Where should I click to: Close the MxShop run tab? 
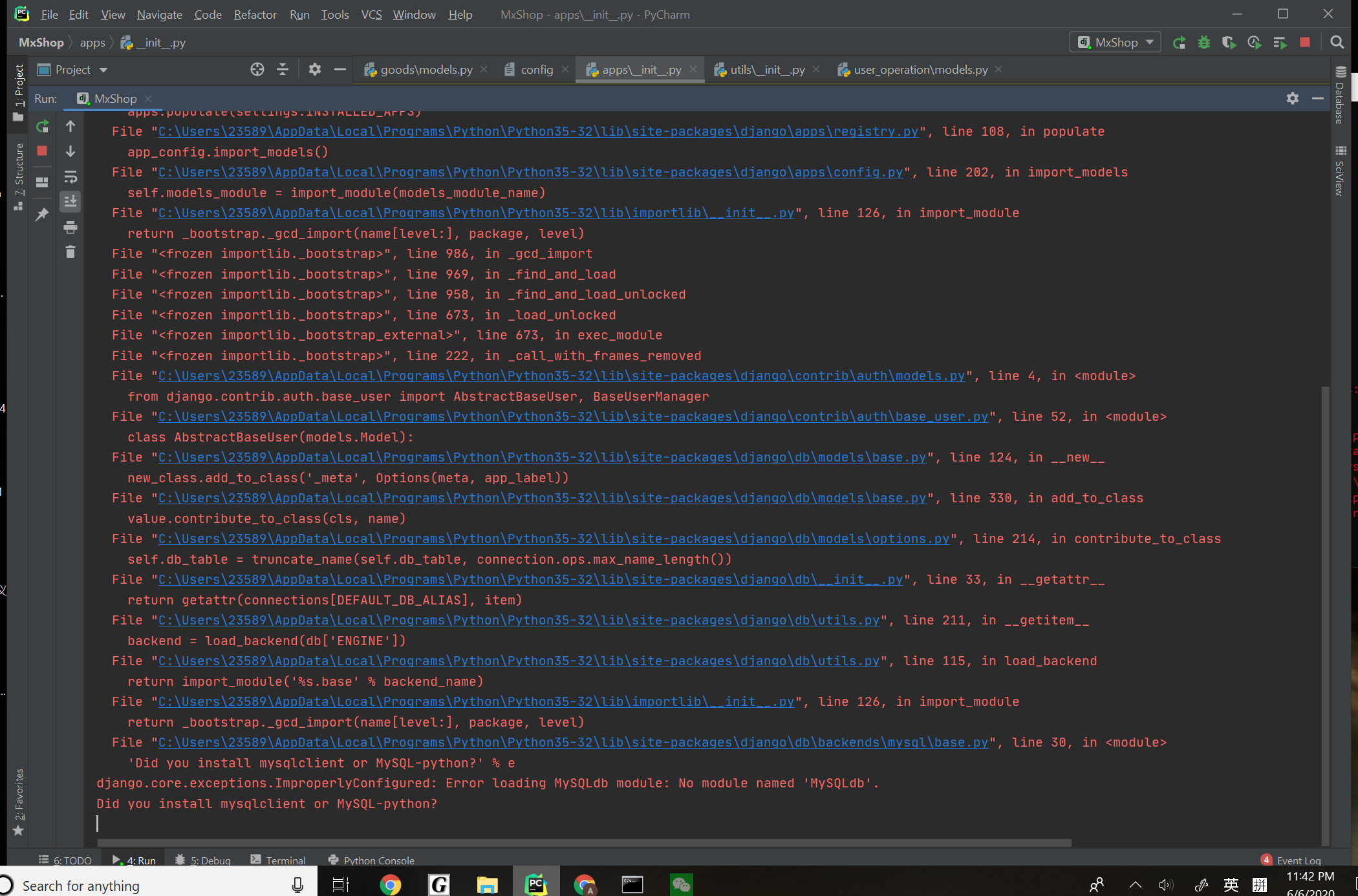tap(148, 98)
